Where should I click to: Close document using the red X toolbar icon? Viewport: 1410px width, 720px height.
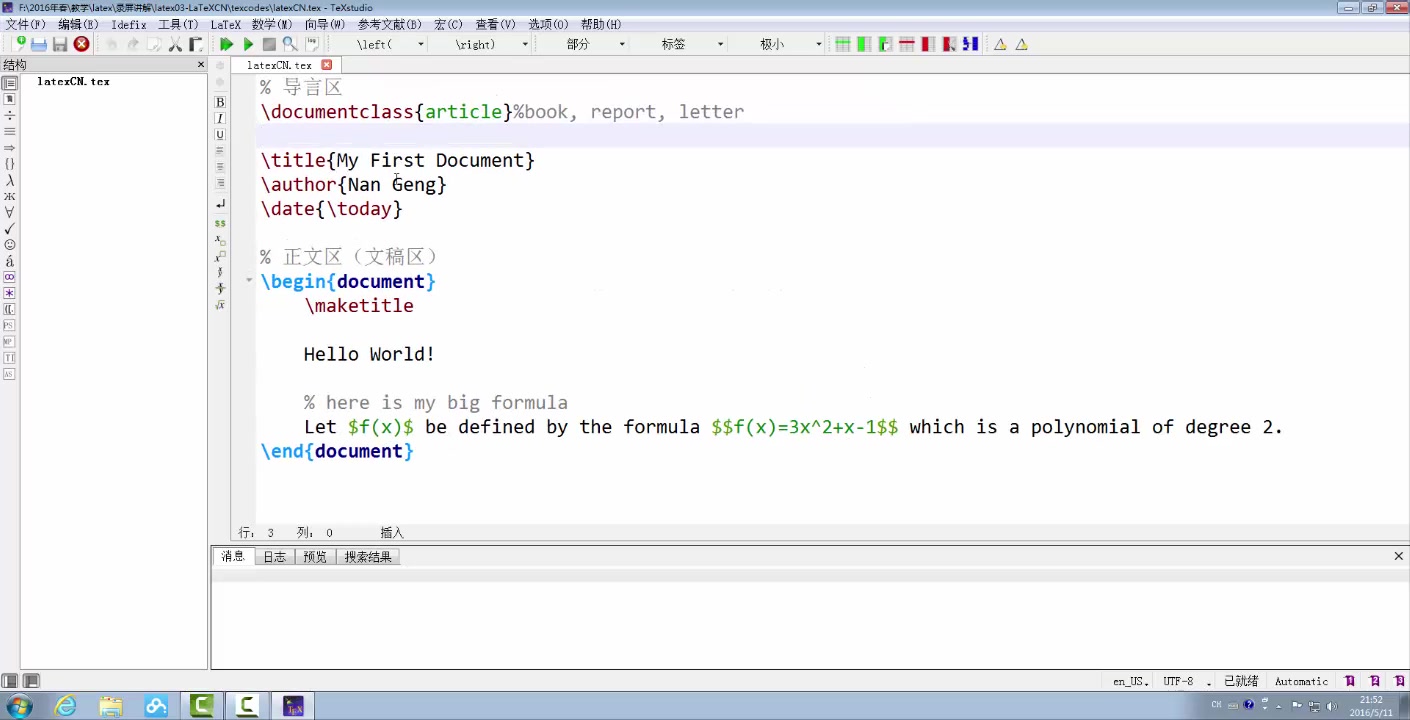pos(82,44)
